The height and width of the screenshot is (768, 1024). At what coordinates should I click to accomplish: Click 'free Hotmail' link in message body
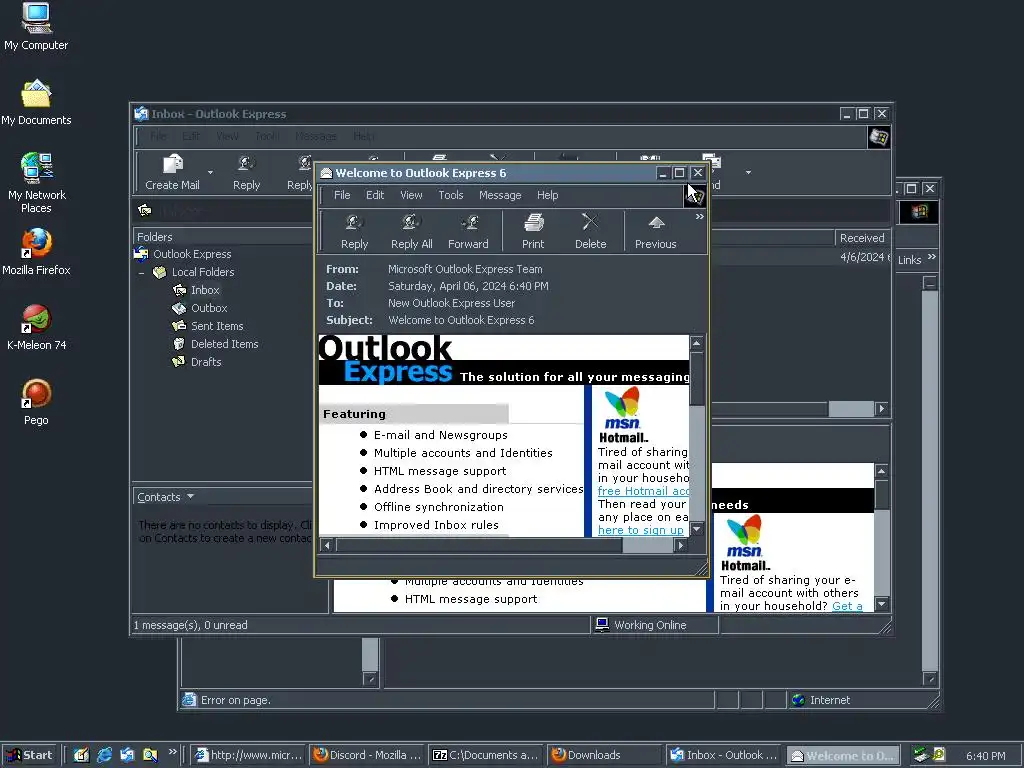tap(643, 491)
